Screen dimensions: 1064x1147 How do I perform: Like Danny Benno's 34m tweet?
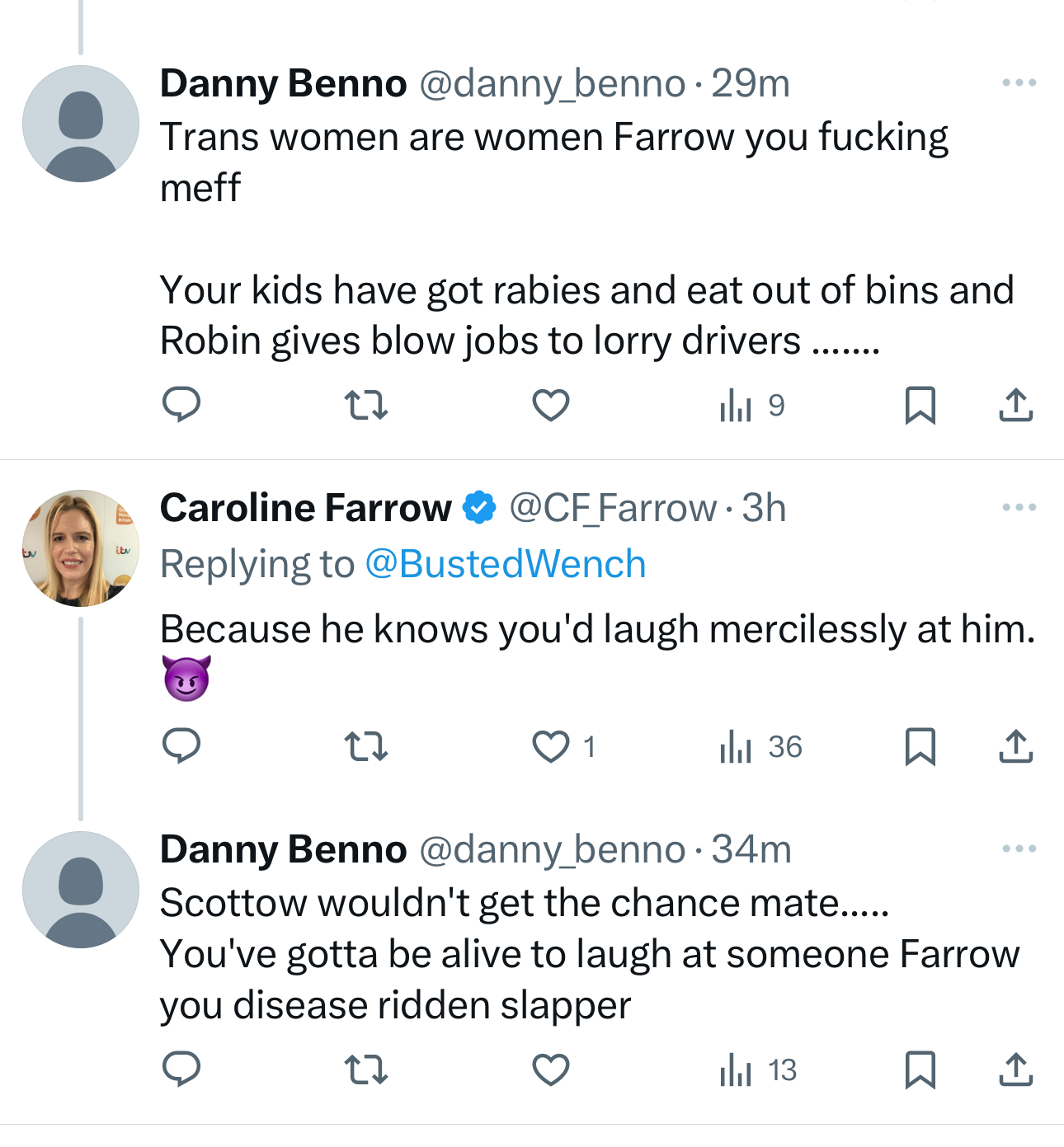(550, 1069)
